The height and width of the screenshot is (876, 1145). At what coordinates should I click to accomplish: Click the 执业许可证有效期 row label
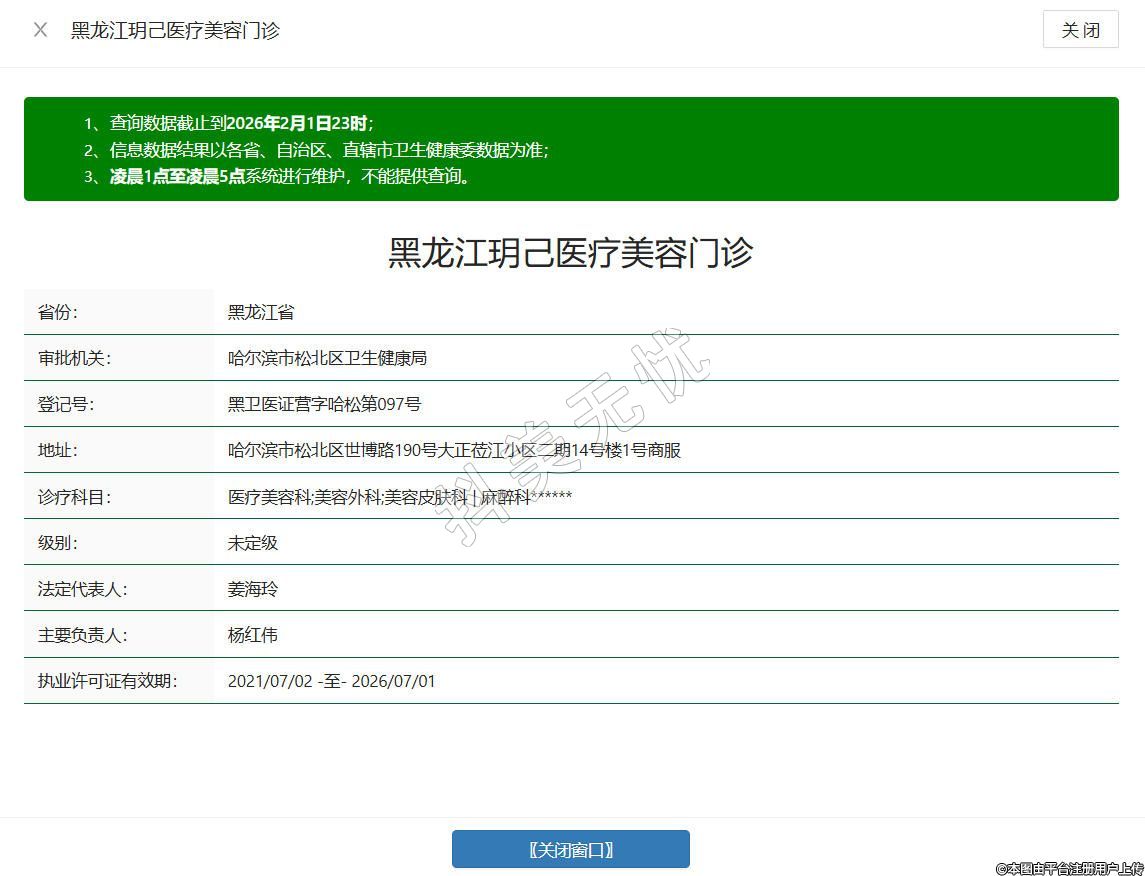pyautogui.click(x=107, y=681)
